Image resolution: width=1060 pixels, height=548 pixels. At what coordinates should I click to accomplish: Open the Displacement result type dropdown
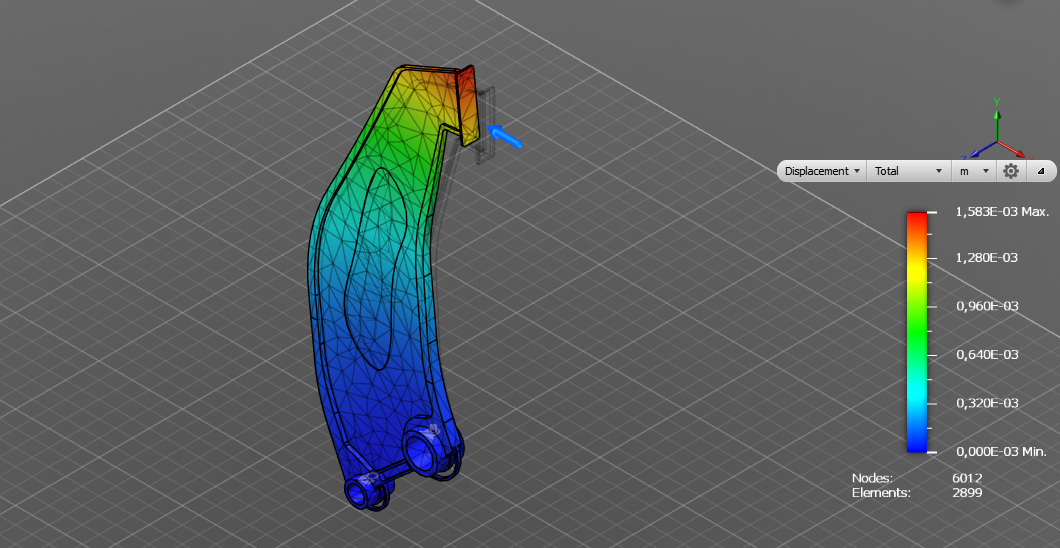tap(822, 171)
